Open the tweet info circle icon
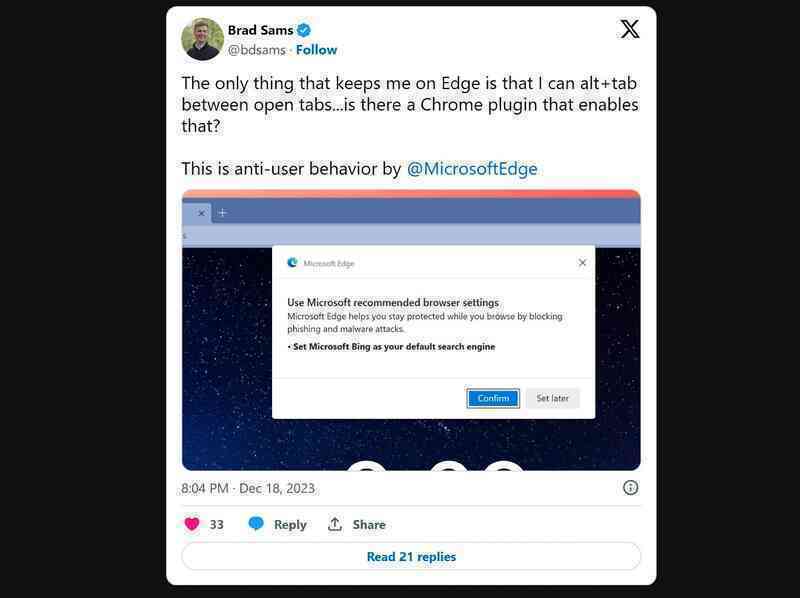 [630, 488]
